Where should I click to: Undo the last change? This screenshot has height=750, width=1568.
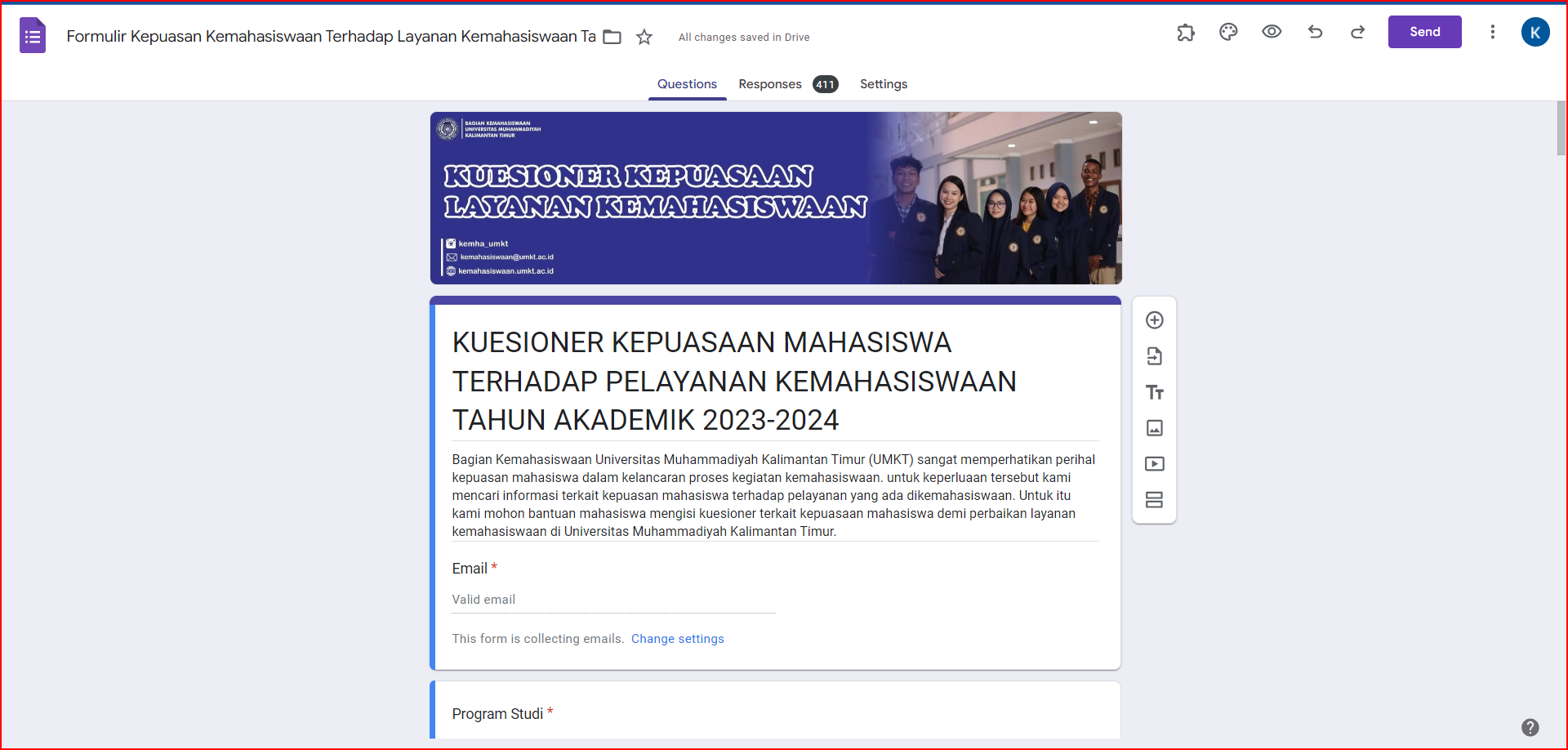(x=1315, y=32)
